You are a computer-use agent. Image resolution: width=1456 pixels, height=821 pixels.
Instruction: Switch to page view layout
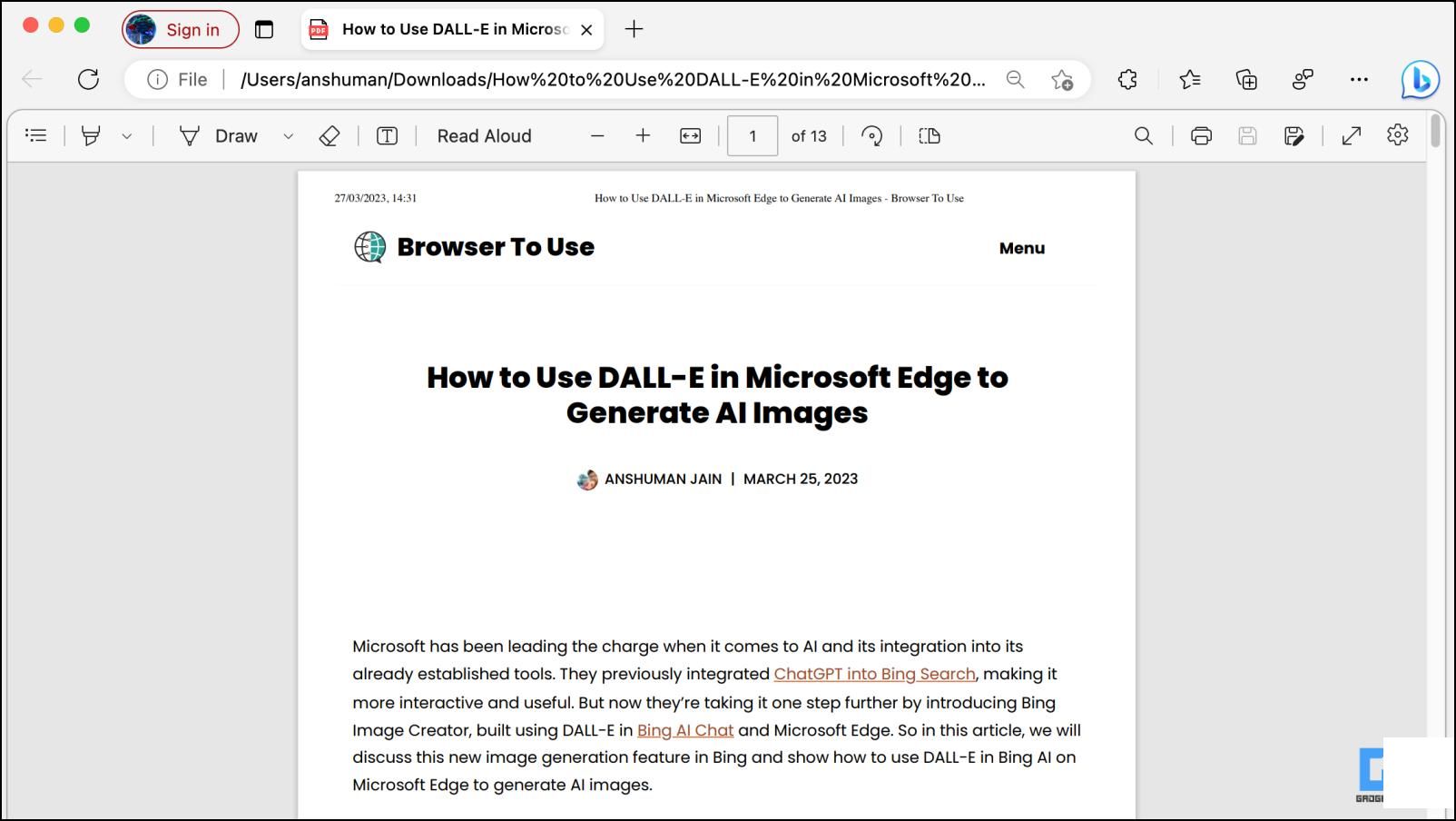pos(930,136)
